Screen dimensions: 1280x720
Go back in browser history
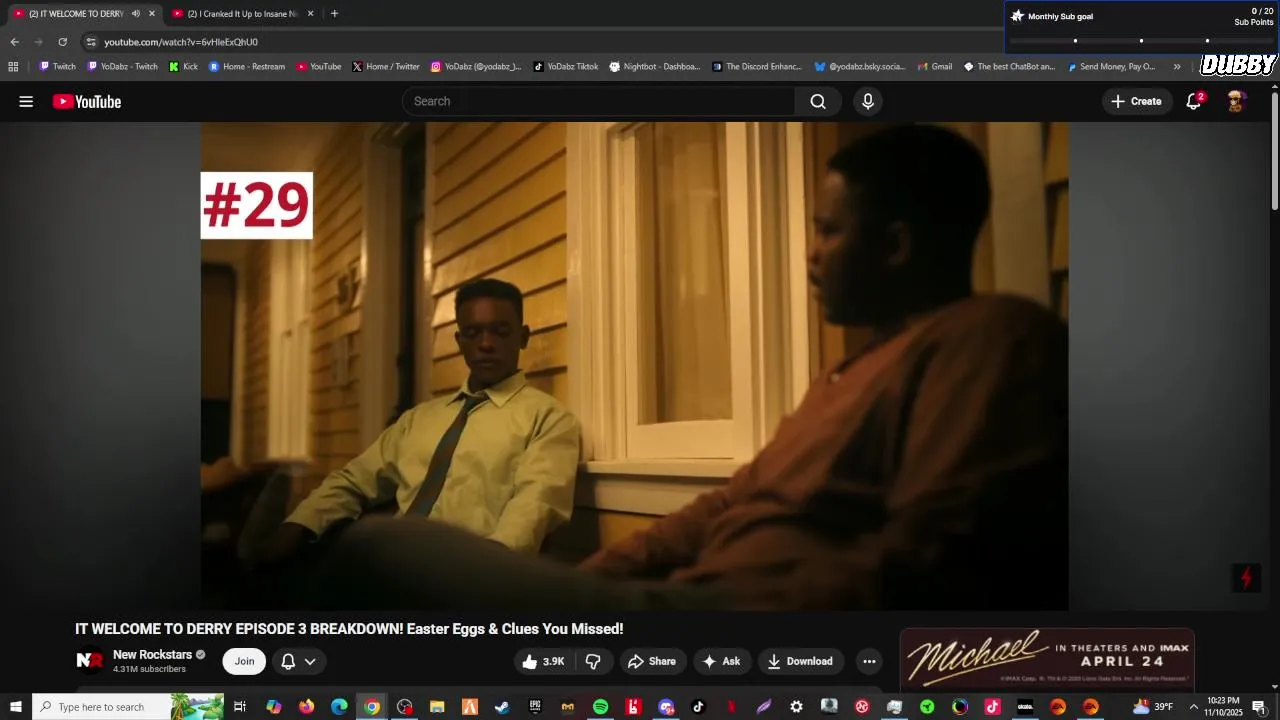coord(14,42)
